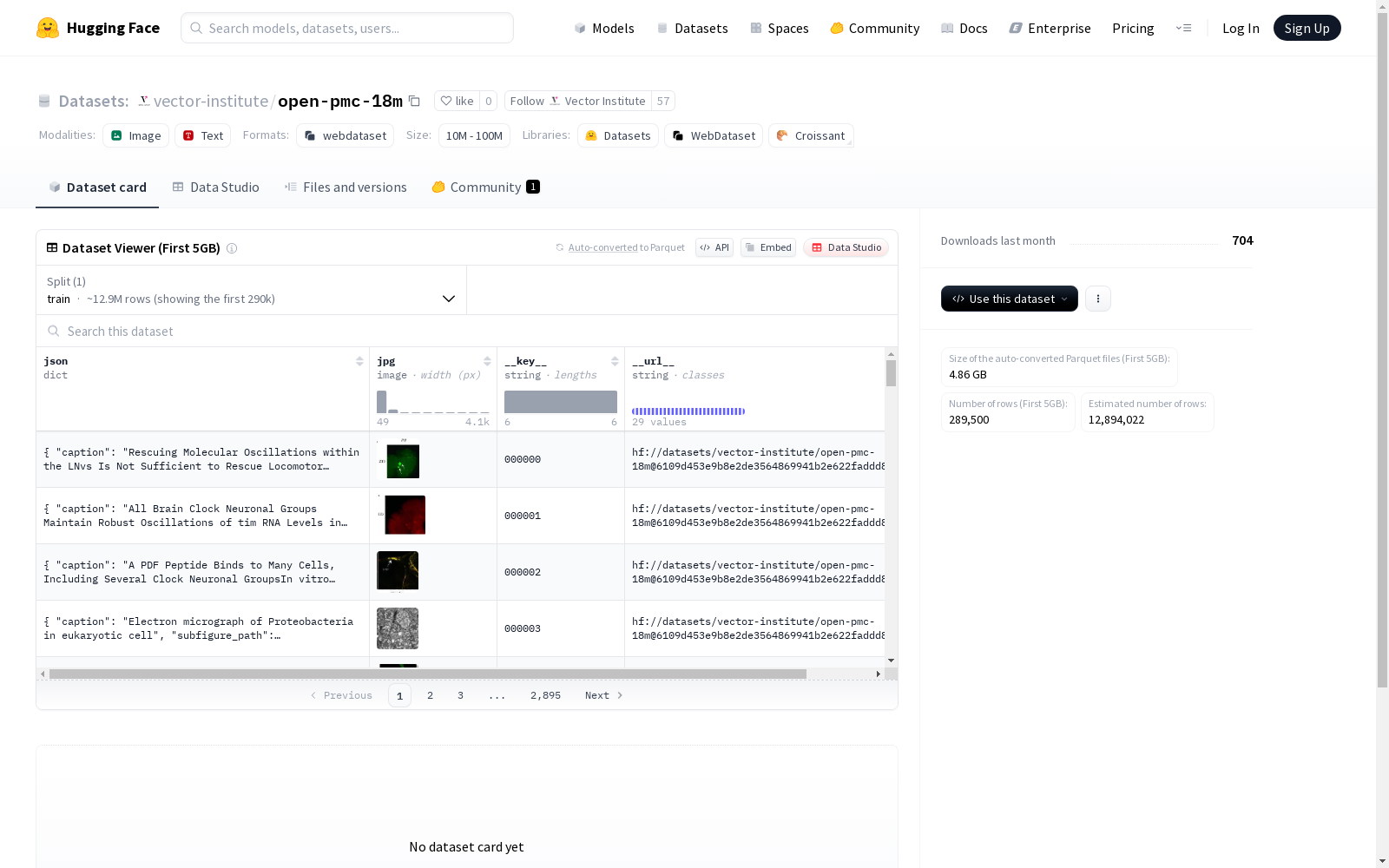Follow the Vector Institute organization
Screen dimensions: 1389x868
pyautogui.click(x=577, y=102)
